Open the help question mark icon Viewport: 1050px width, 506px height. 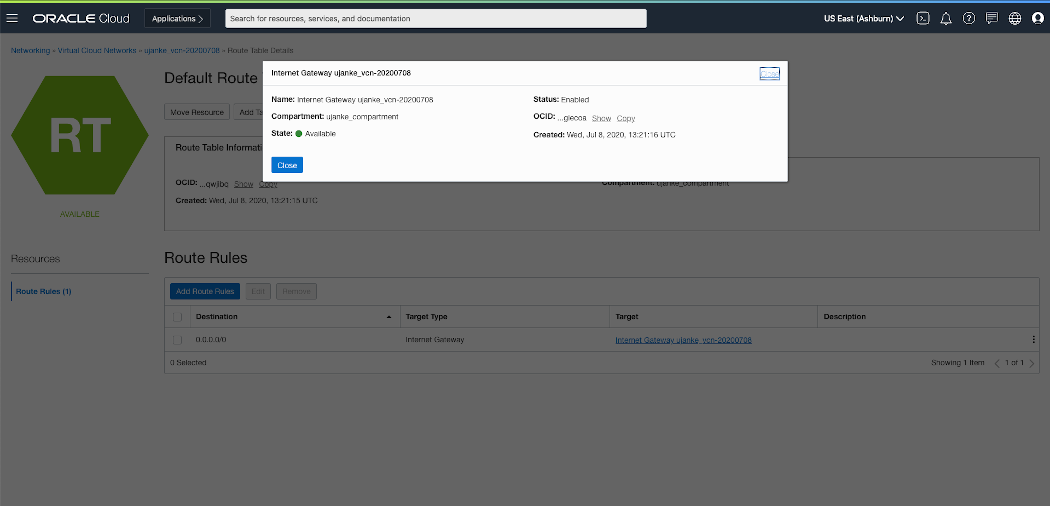click(968, 18)
